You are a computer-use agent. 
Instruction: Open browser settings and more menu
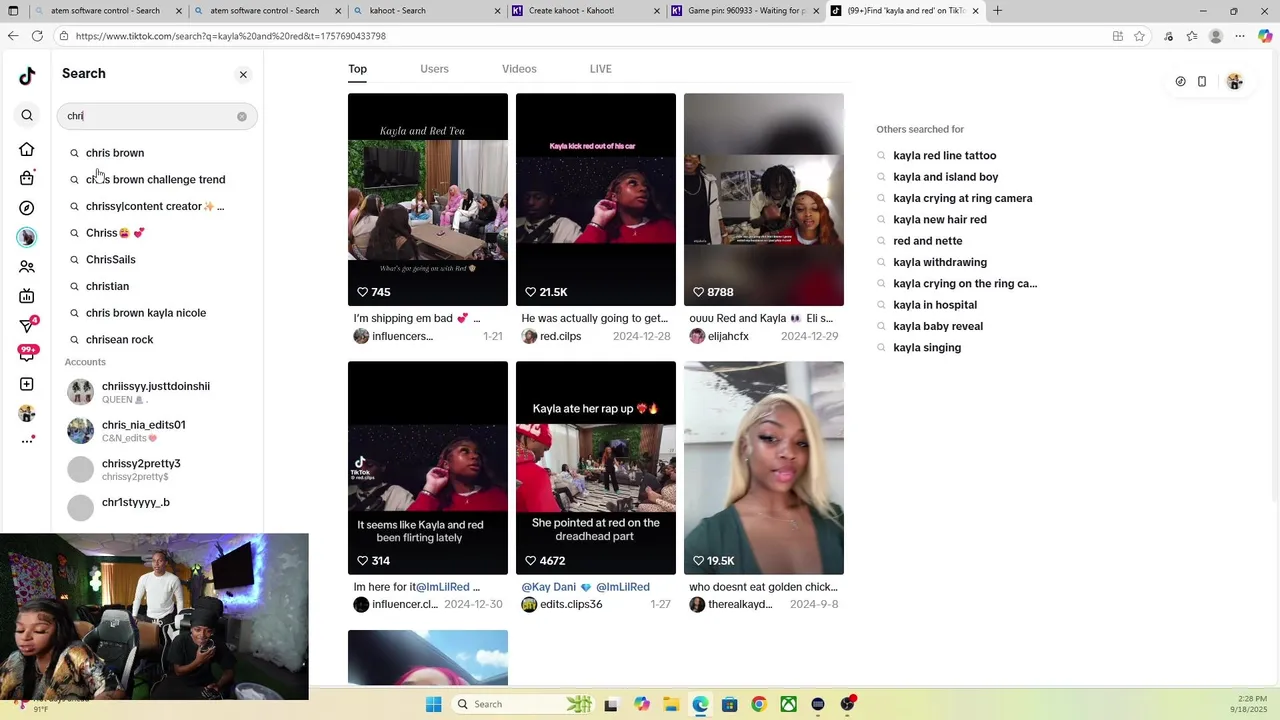(1239, 36)
